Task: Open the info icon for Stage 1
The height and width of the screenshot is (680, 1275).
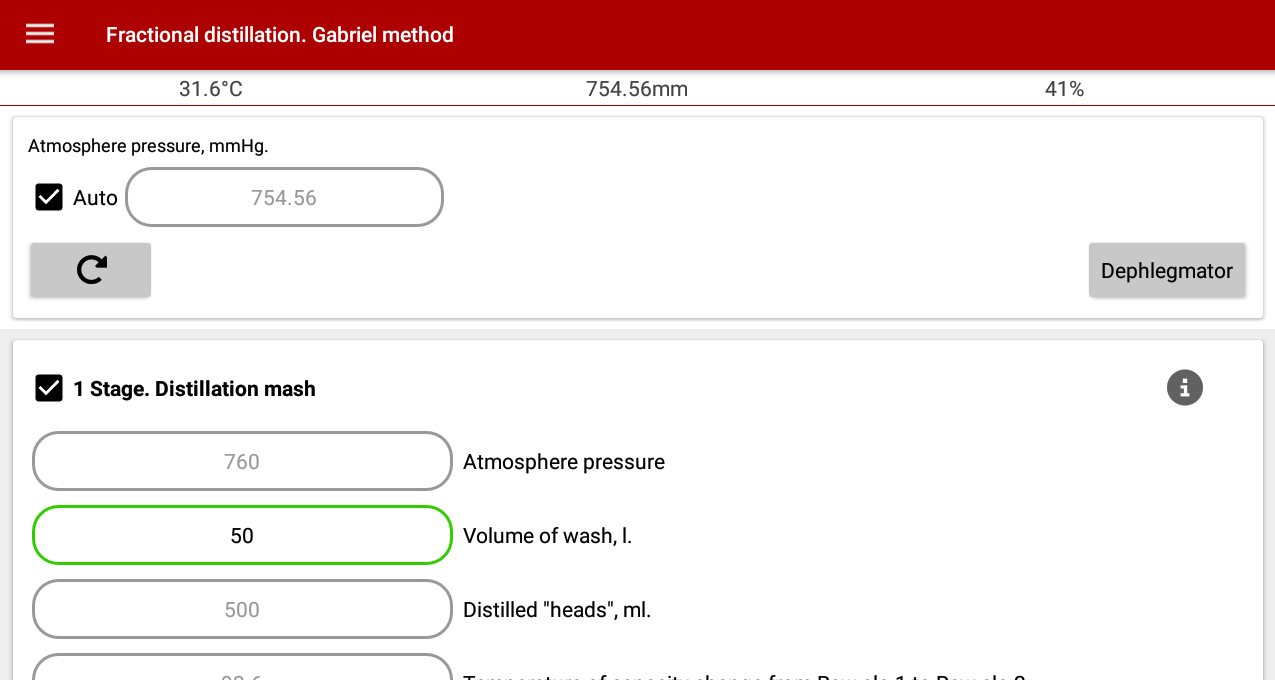Action: pyautogui.click(x=1184, y=387)
